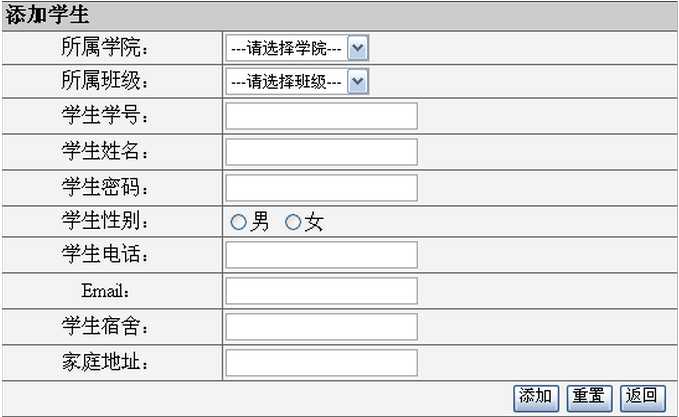Focus the 家庭地址 address field

click(321, 363)
